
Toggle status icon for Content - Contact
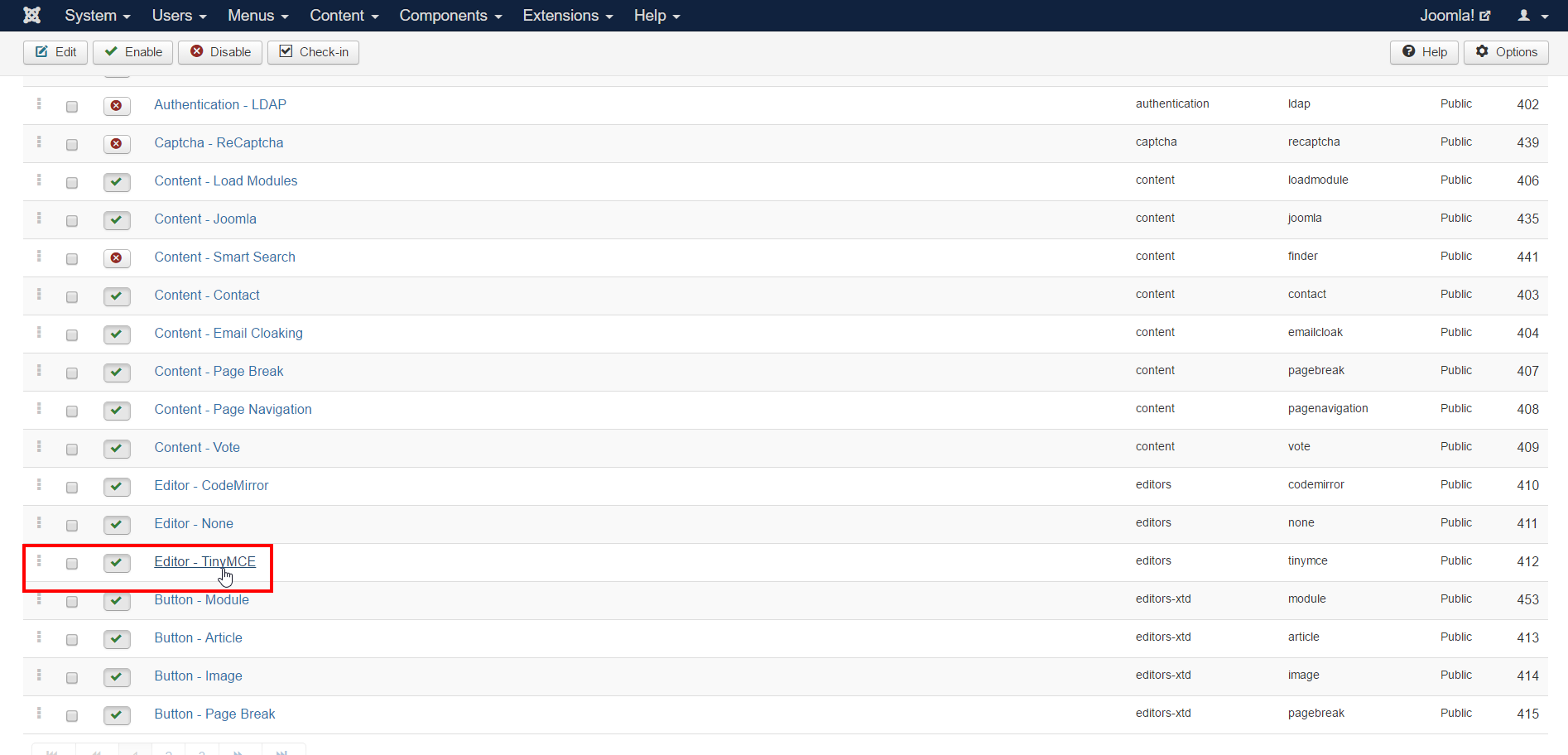click(117, 296)
